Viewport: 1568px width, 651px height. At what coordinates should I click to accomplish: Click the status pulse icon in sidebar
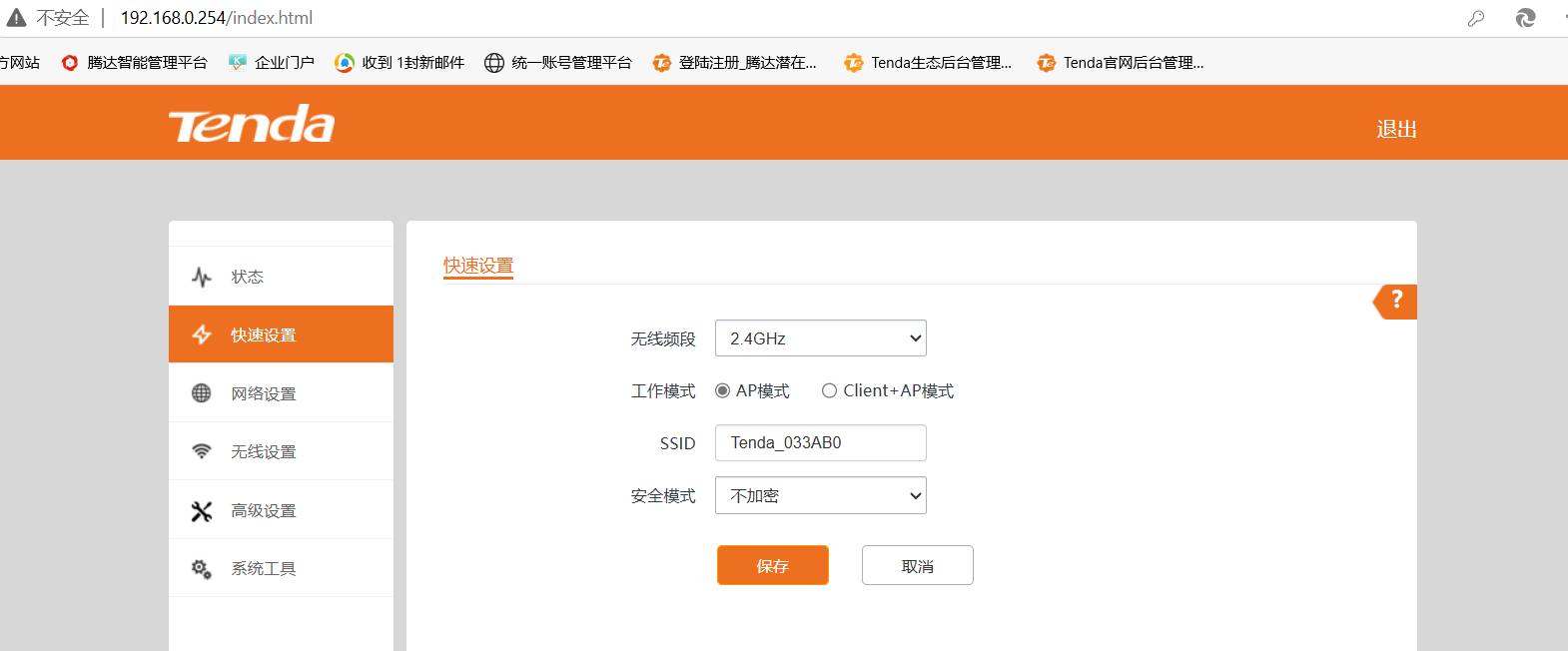[x=202, y=277]
